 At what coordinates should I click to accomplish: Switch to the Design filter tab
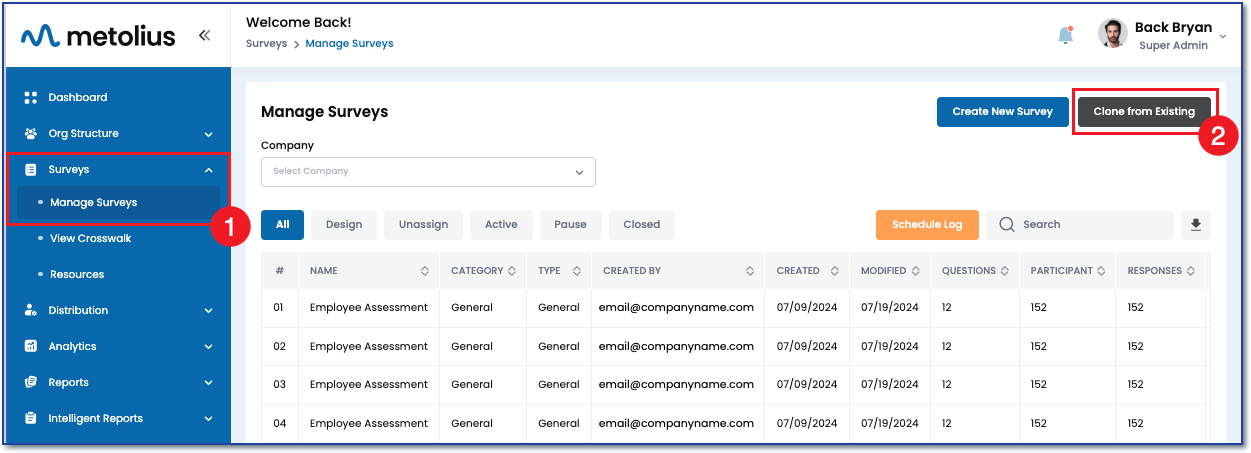344,225
